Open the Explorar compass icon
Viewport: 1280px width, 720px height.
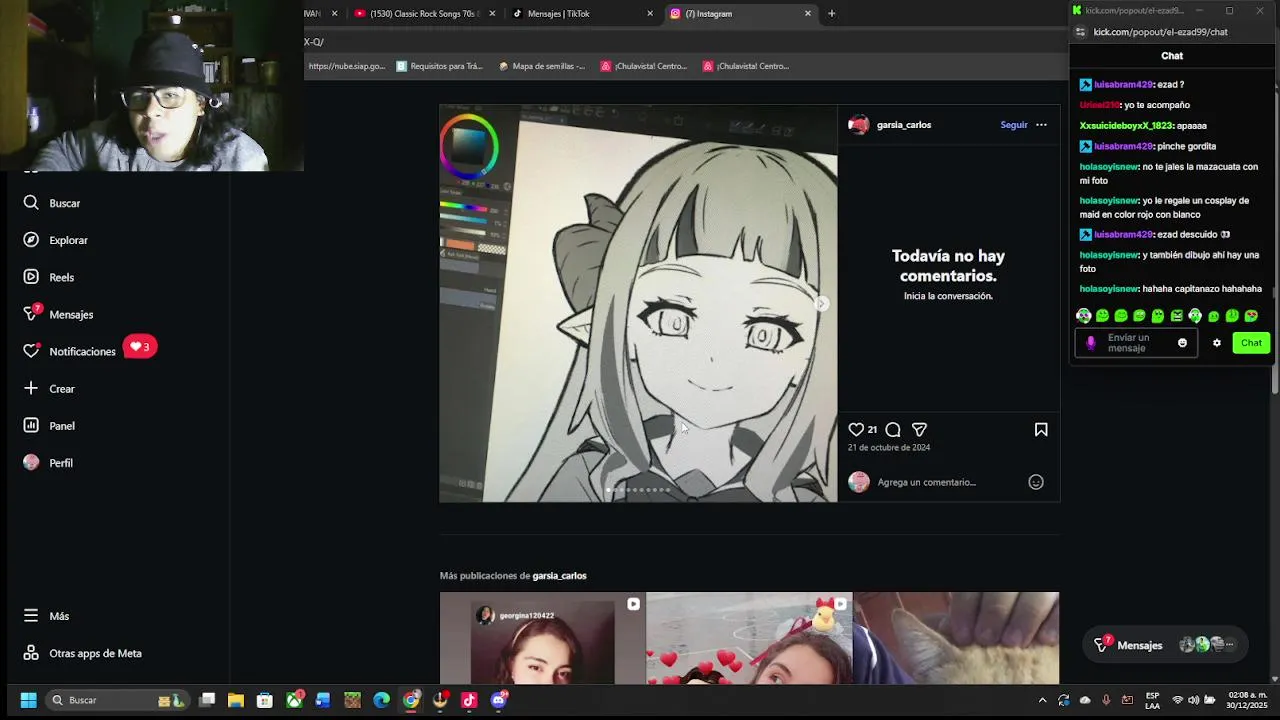pos(31,240)
